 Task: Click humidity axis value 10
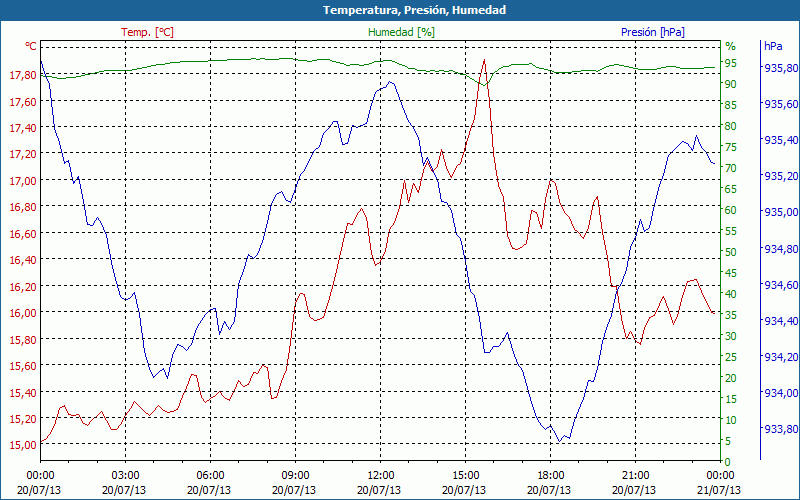(x=731, y=420)
